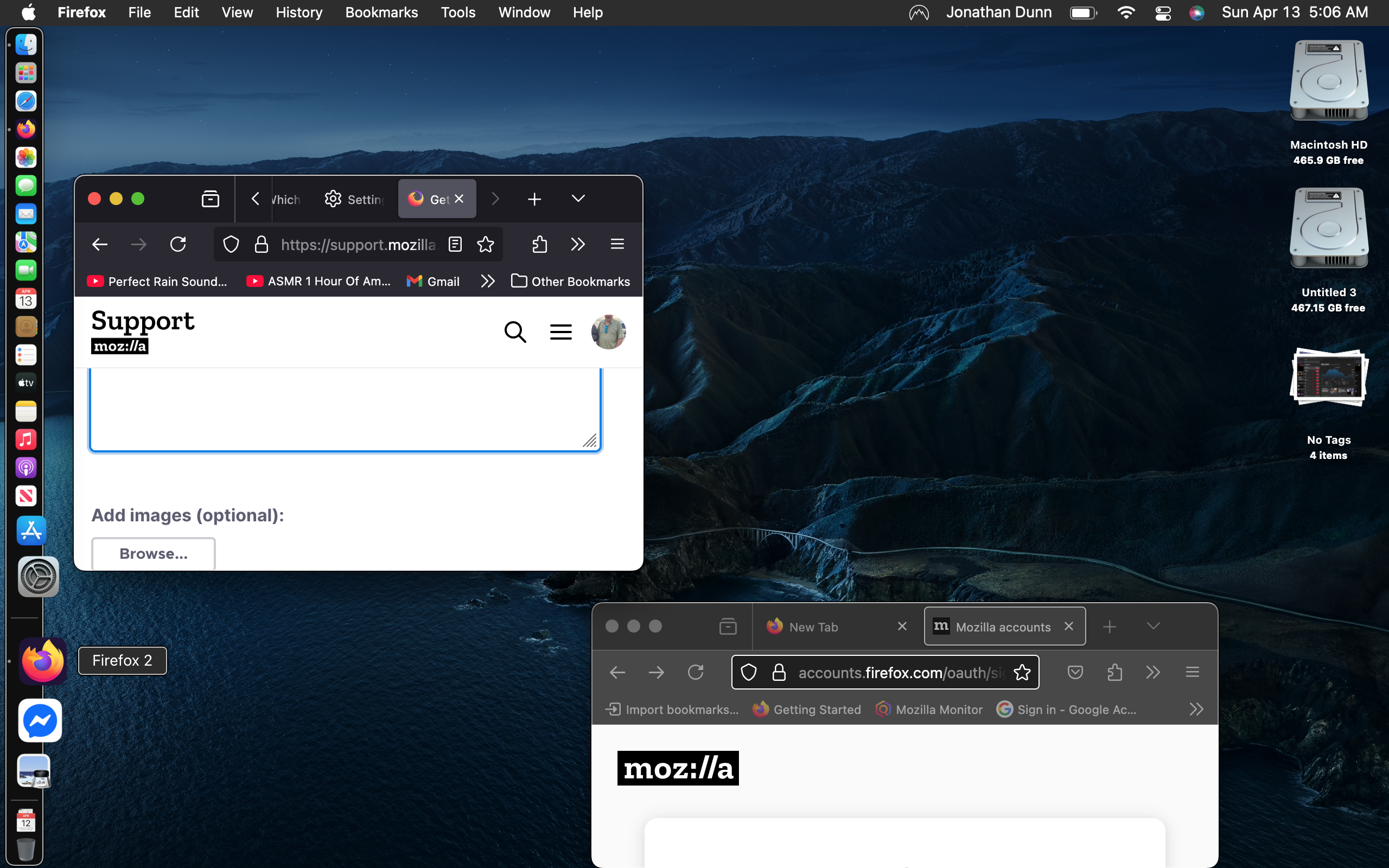Open new tab in the back Firefox window
The image size is (1389, 868).
pos(1110,626)
